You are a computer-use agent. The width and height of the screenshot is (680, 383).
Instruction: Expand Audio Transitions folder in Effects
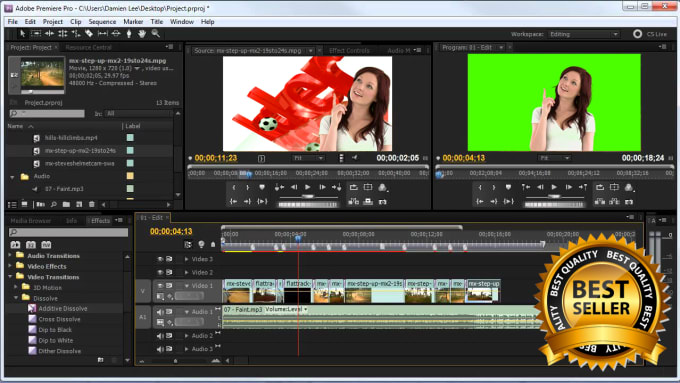[10, 255]
